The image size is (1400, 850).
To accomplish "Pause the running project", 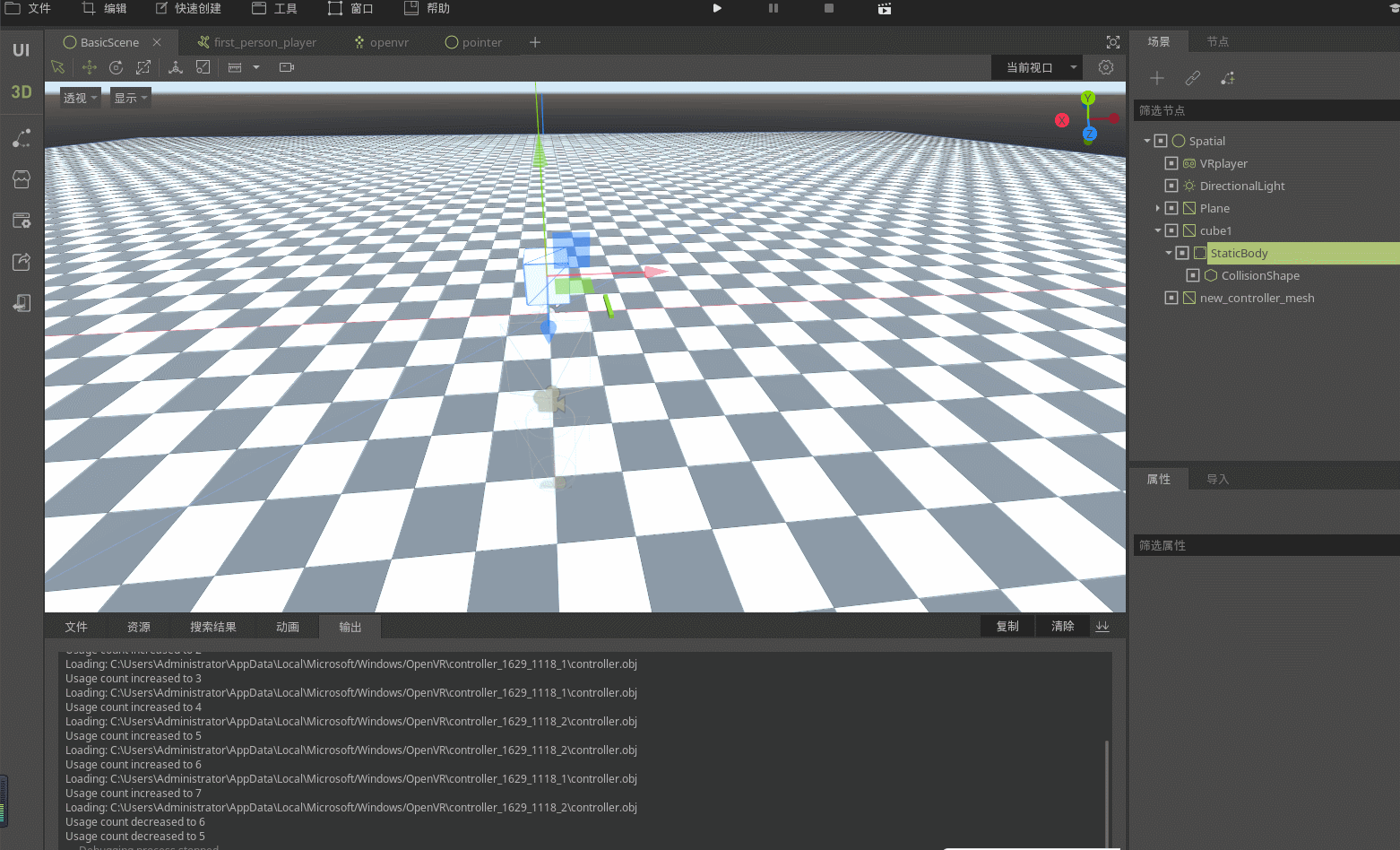I will click(x=773, y=8).
